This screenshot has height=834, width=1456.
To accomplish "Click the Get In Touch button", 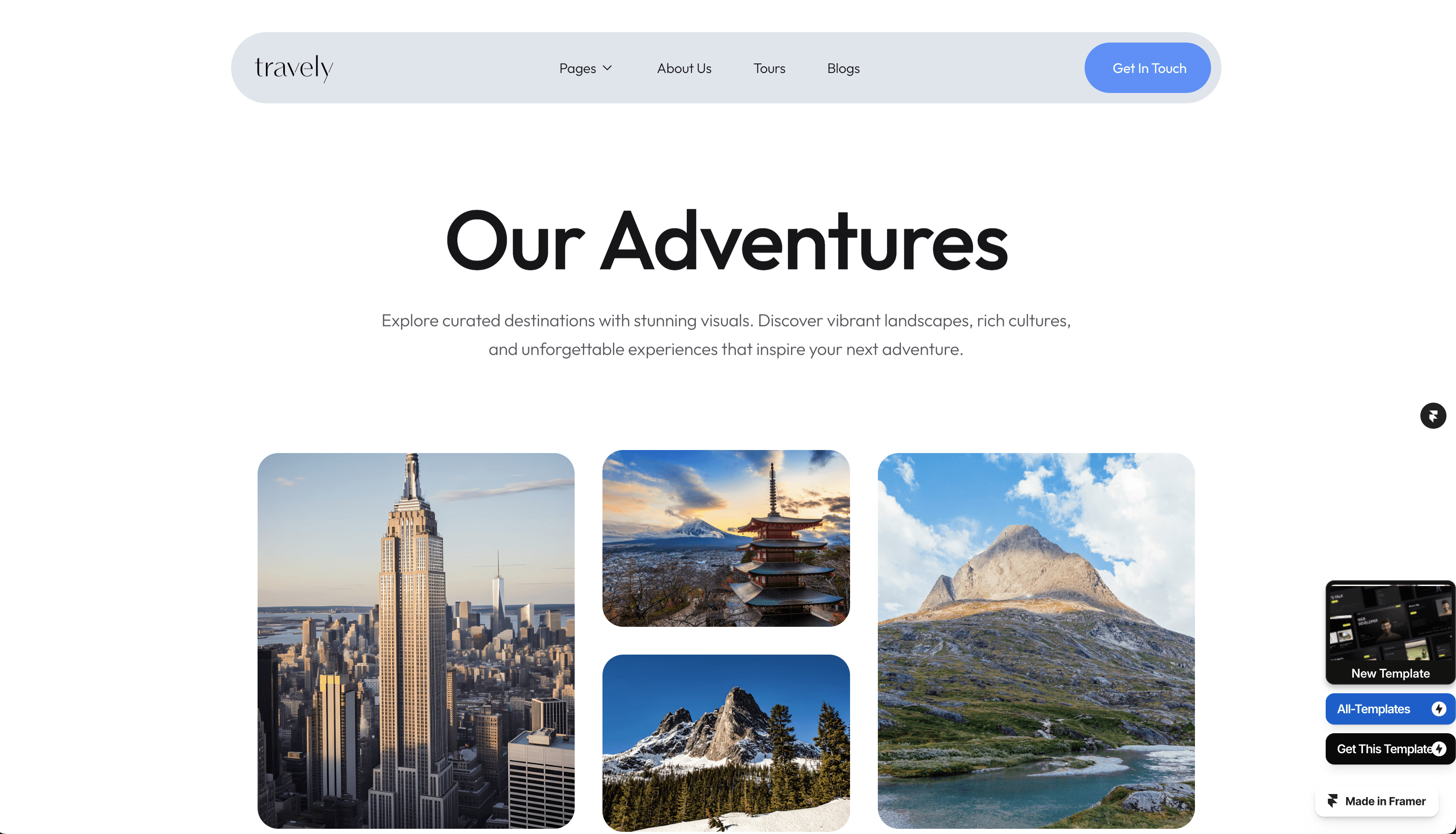I will coord(1147,68).
